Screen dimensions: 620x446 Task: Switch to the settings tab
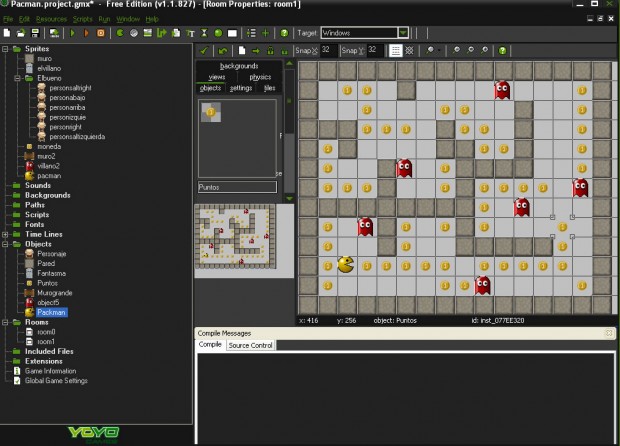[x=241, y=88]
